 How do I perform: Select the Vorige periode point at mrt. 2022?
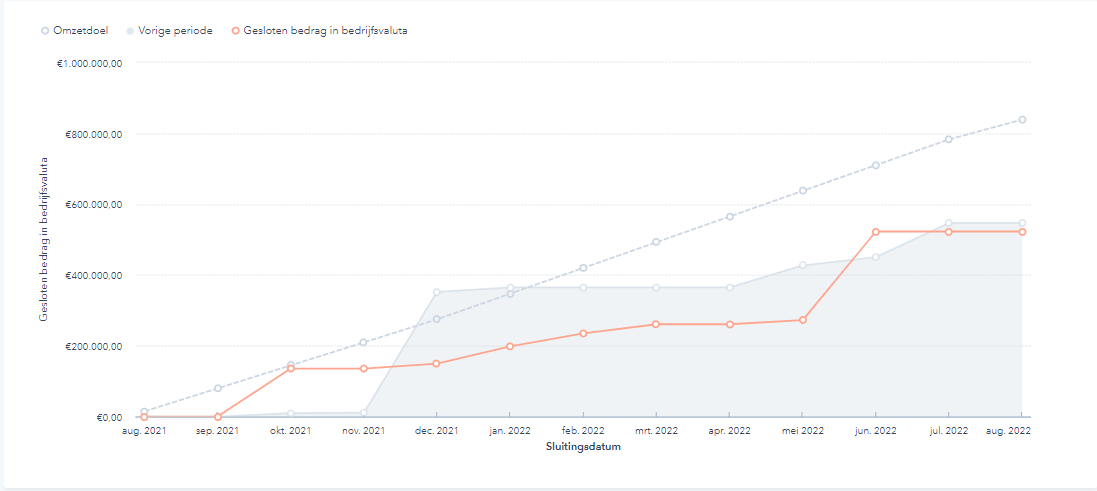[656, 287]
